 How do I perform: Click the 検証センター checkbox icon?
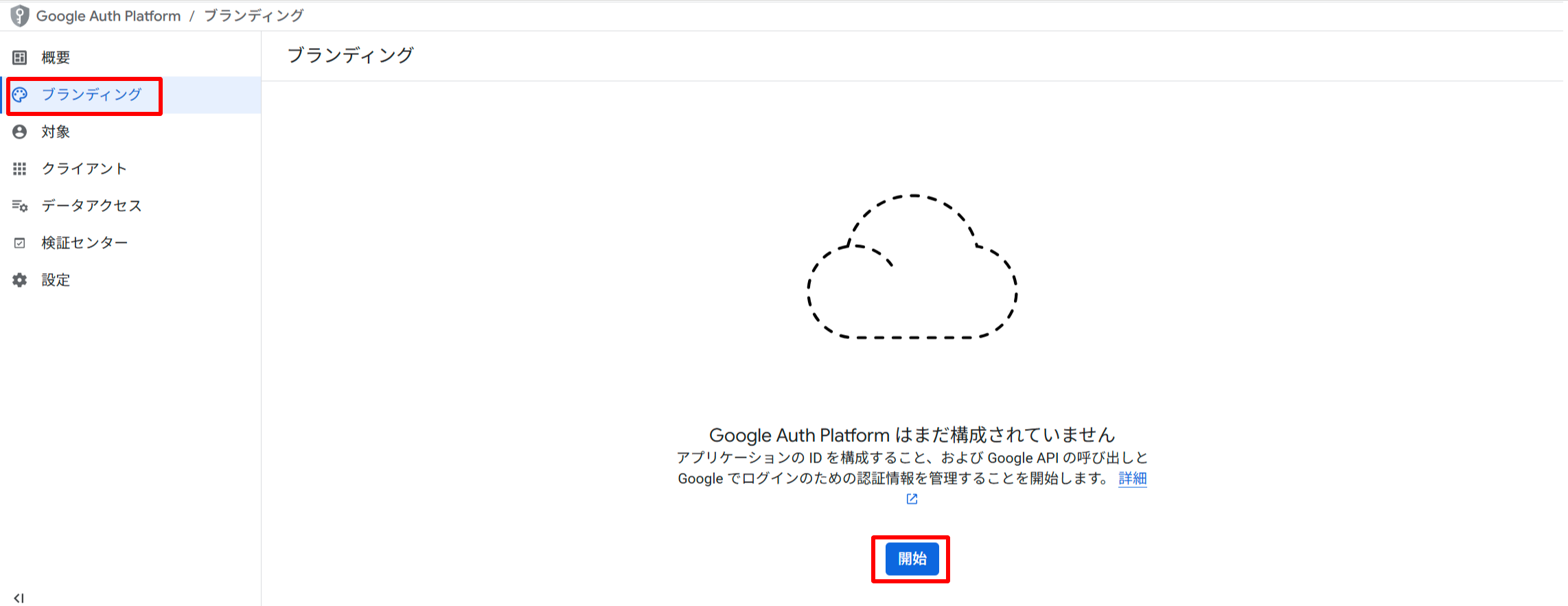(20, 243)
